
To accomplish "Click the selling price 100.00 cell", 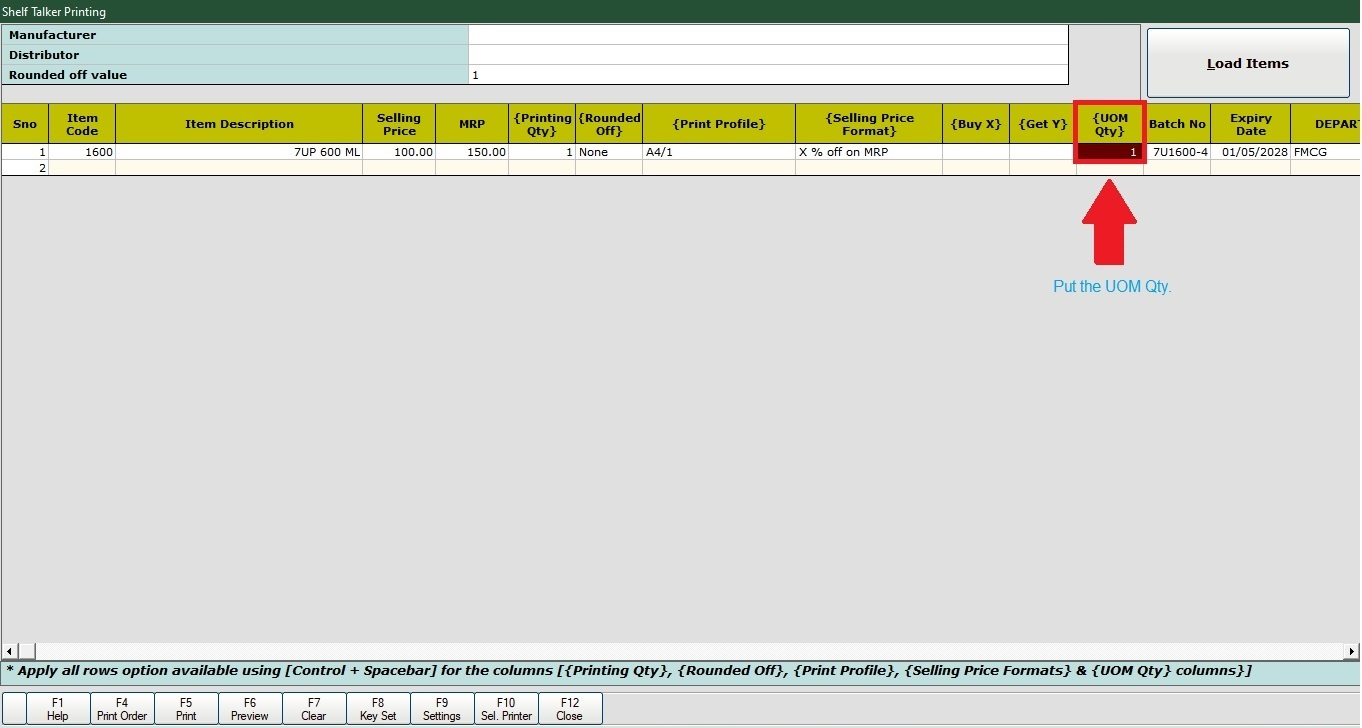I will pyautogui.click(x=399, y=152).
